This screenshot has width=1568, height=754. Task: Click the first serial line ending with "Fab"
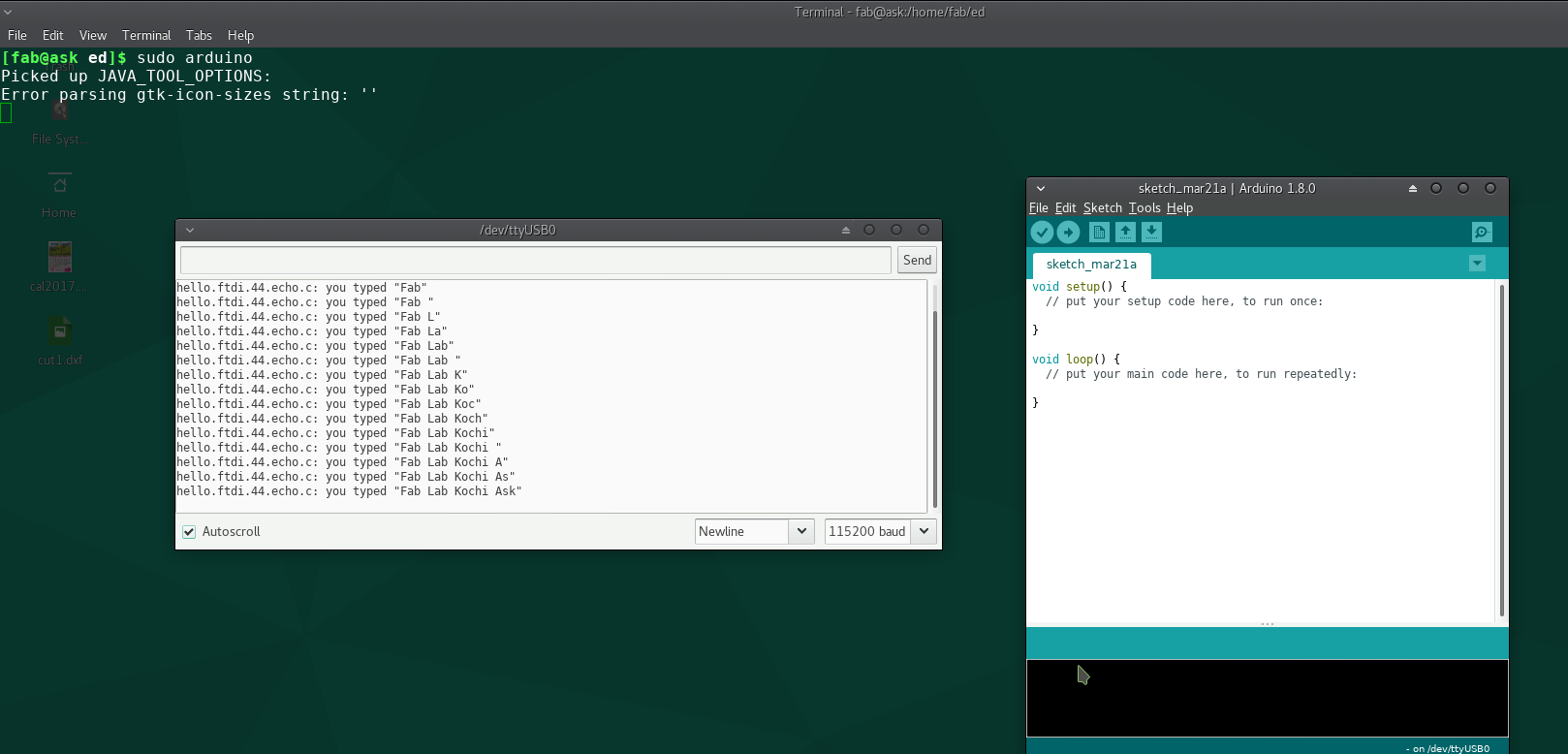point(301,288)
